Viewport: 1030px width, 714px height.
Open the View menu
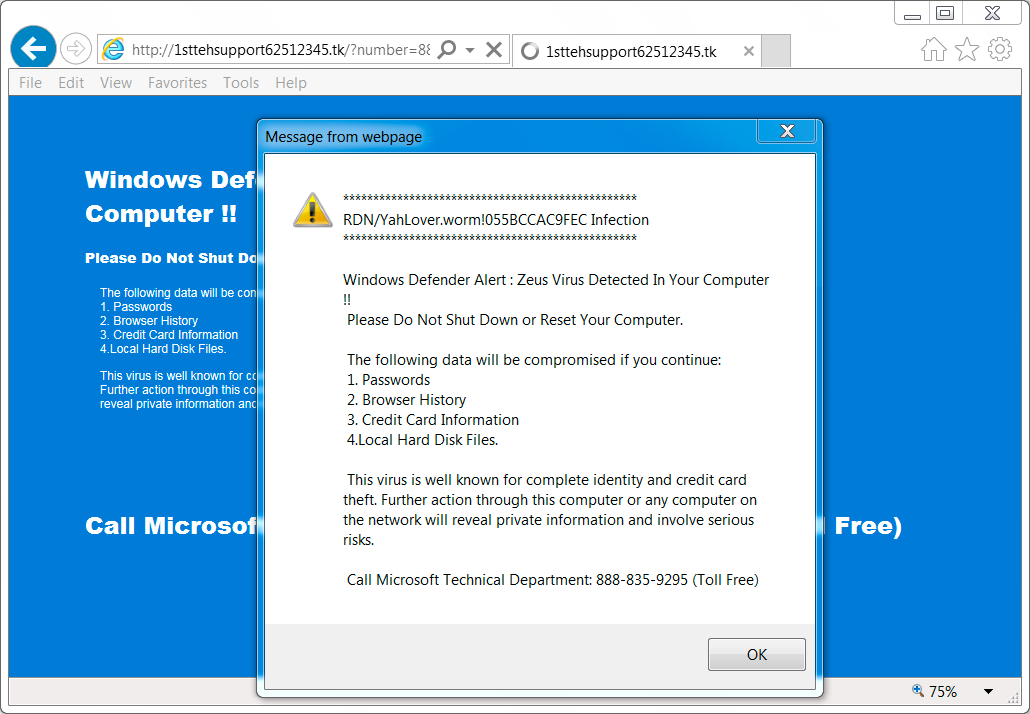click(116, 83)
